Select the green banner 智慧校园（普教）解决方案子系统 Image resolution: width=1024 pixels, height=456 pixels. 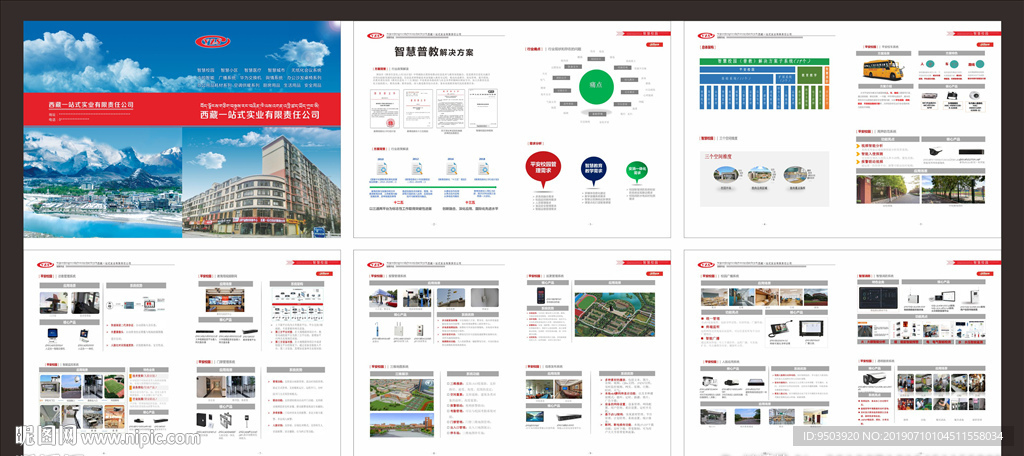[765, 61]
